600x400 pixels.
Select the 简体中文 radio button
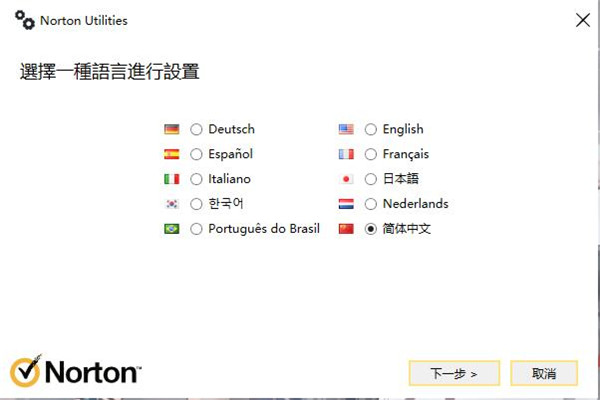coord(370,229)
